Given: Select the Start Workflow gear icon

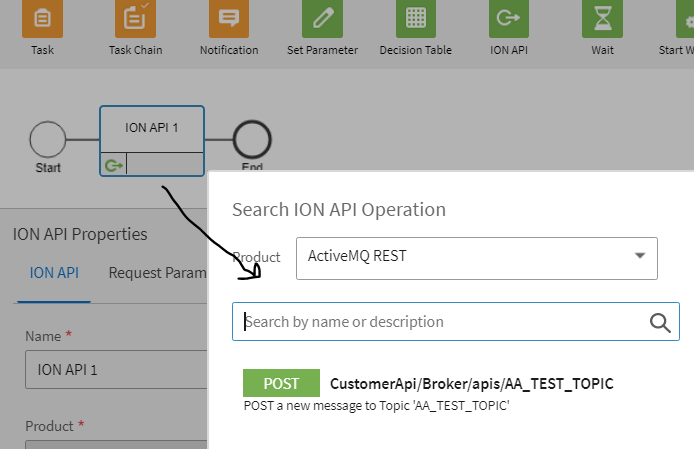Looking at the screenshot, I should point(685,18).
